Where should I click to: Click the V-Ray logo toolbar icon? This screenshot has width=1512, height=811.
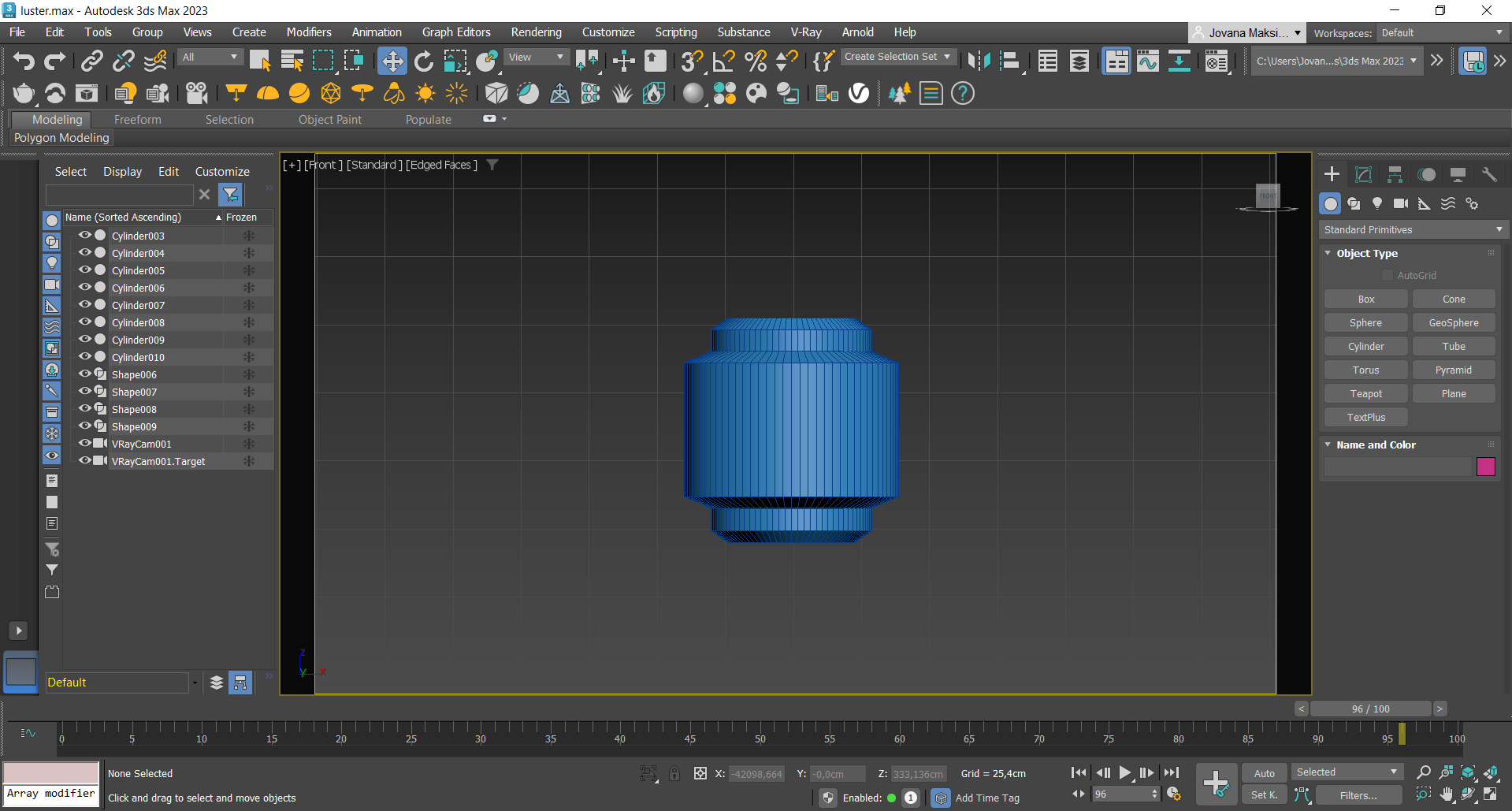859,93
